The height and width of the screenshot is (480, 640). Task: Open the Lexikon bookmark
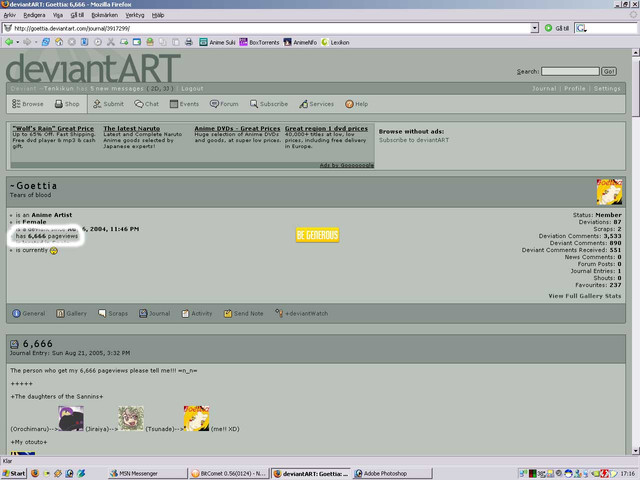335,42
